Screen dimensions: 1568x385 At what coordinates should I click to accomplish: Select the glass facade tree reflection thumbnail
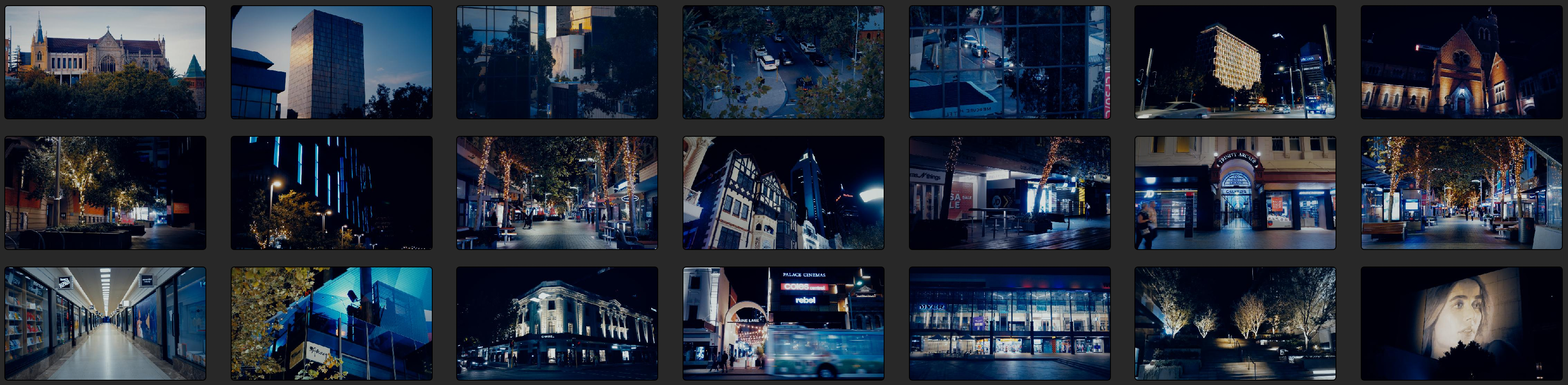pos(558,62)
